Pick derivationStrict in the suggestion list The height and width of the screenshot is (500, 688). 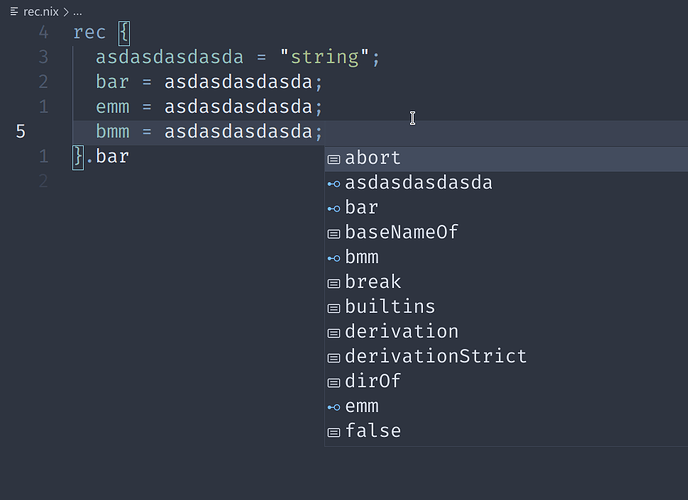tap(506, 357)
